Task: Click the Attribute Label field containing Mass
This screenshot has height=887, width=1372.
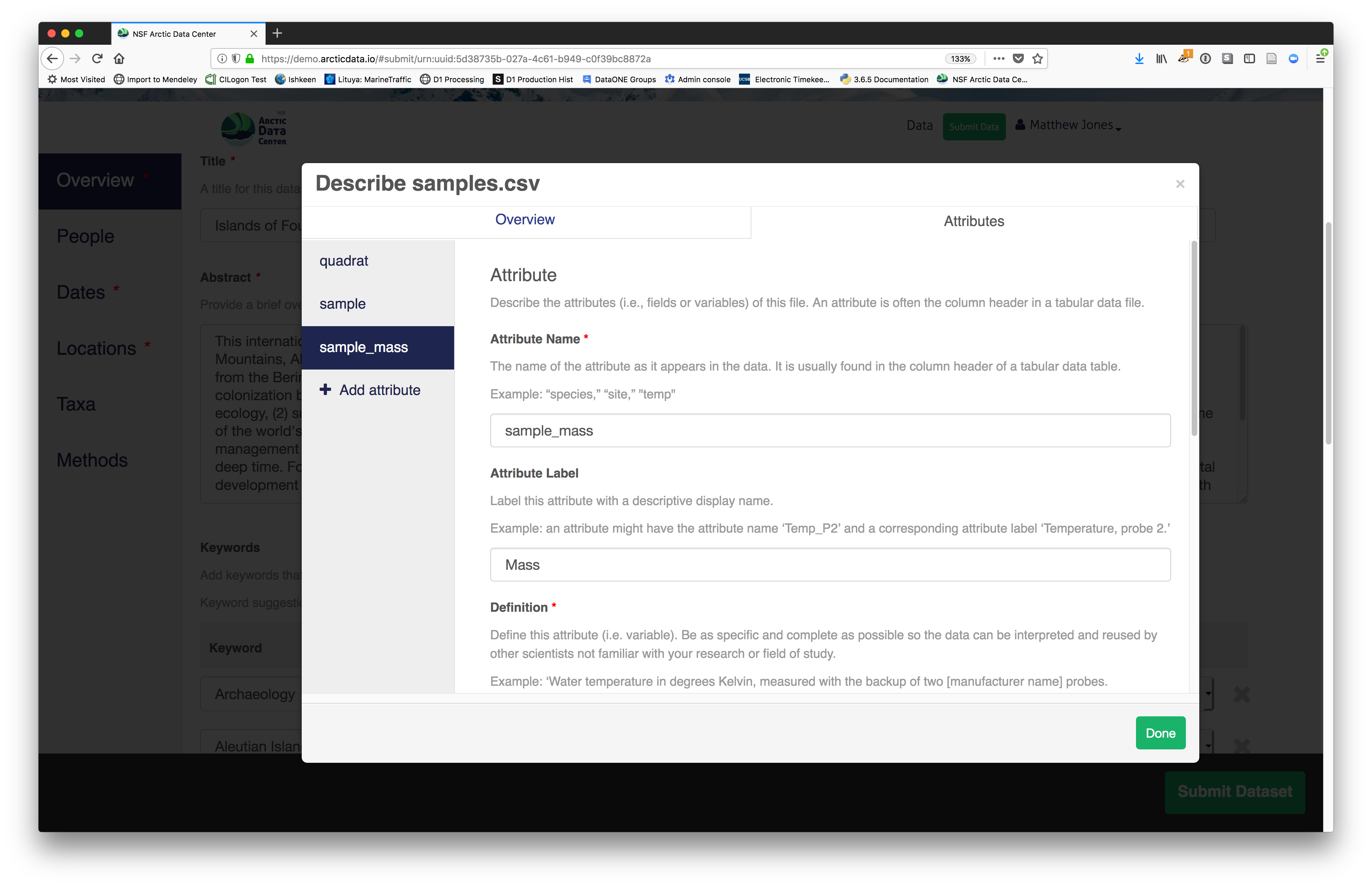Action: (830, 565)
